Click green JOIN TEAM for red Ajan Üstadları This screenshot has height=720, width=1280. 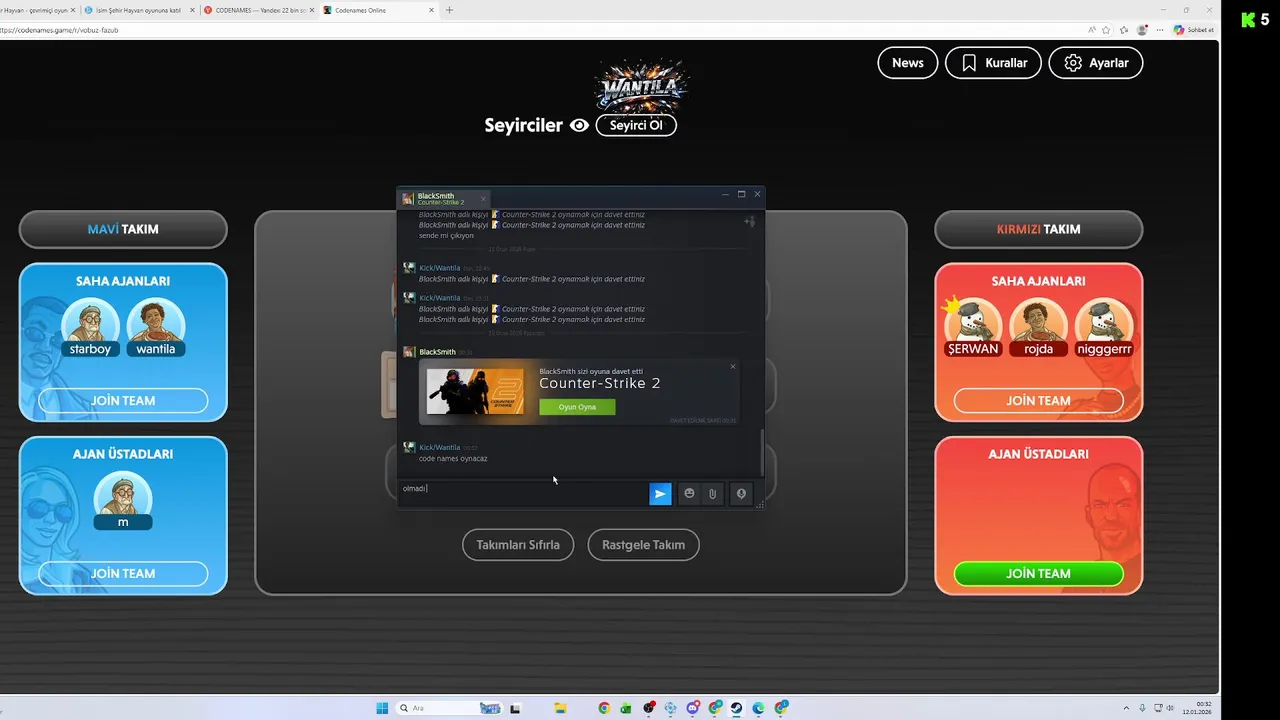coord(1039,574)
